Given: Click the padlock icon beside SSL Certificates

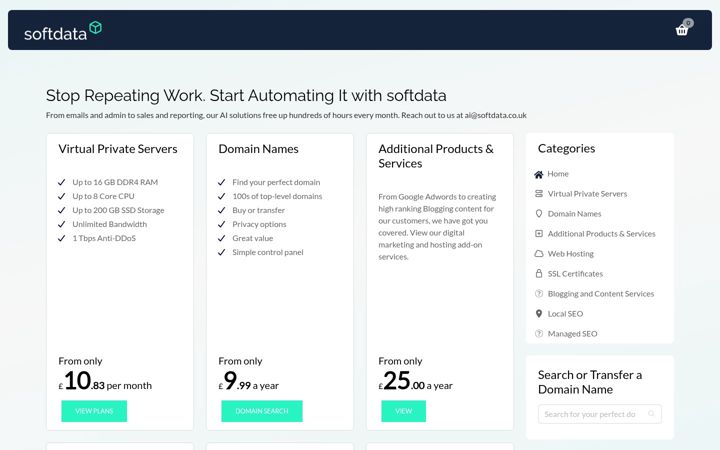Looking at the screenshot, I should click(539, 274).
